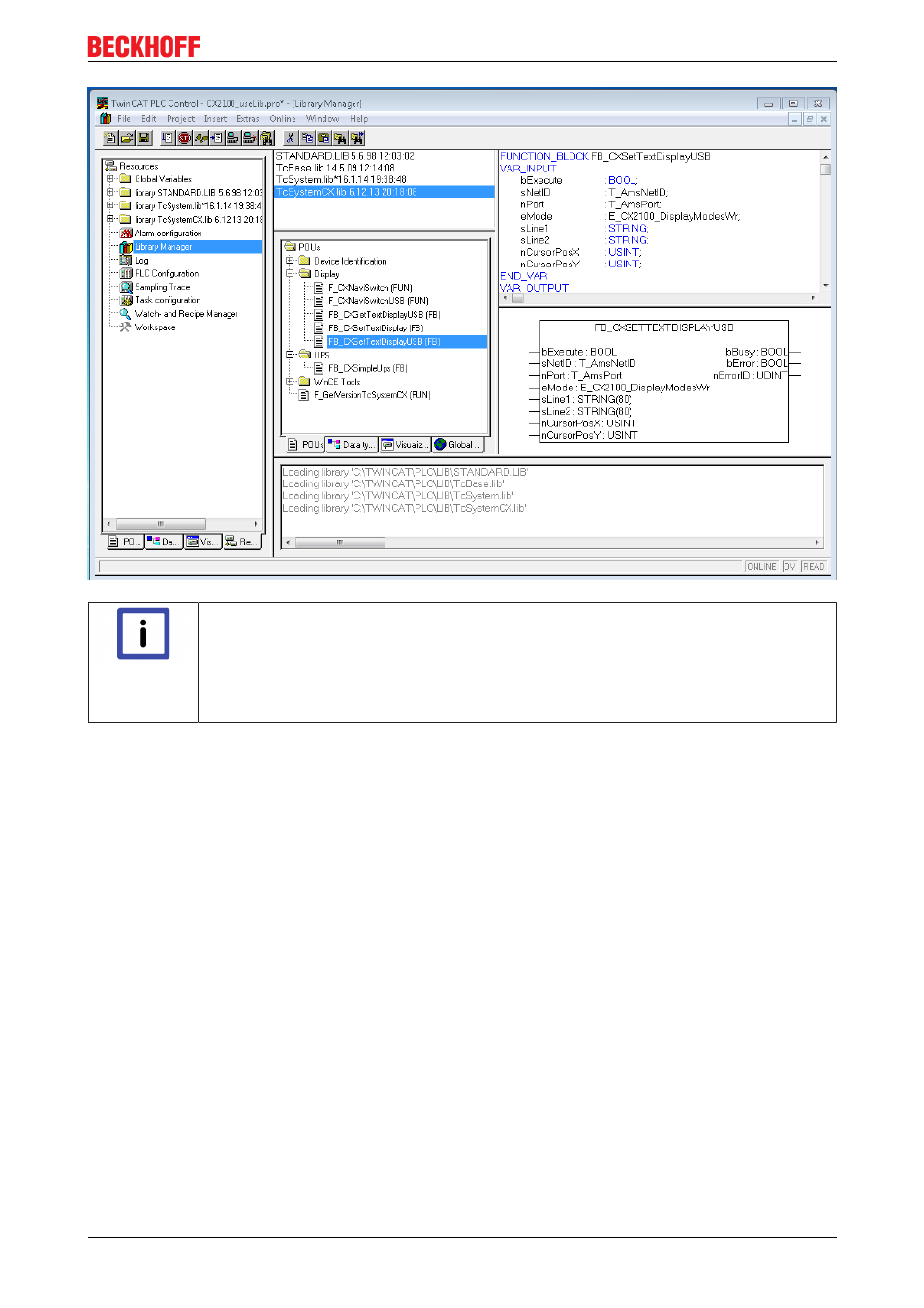The image size is (924, 1308).
Task: Select FB_CXSetTextDisplayUSB (FB) item
Action: click(x=384, y=342)
